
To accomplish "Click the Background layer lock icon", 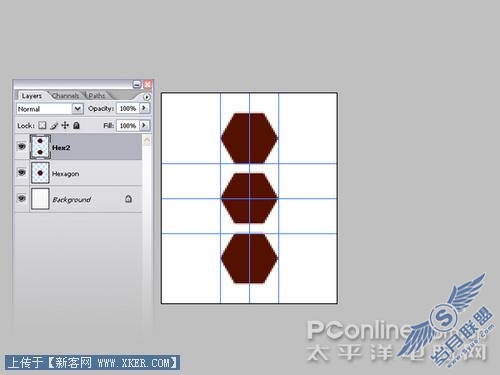I will point(128,199).
